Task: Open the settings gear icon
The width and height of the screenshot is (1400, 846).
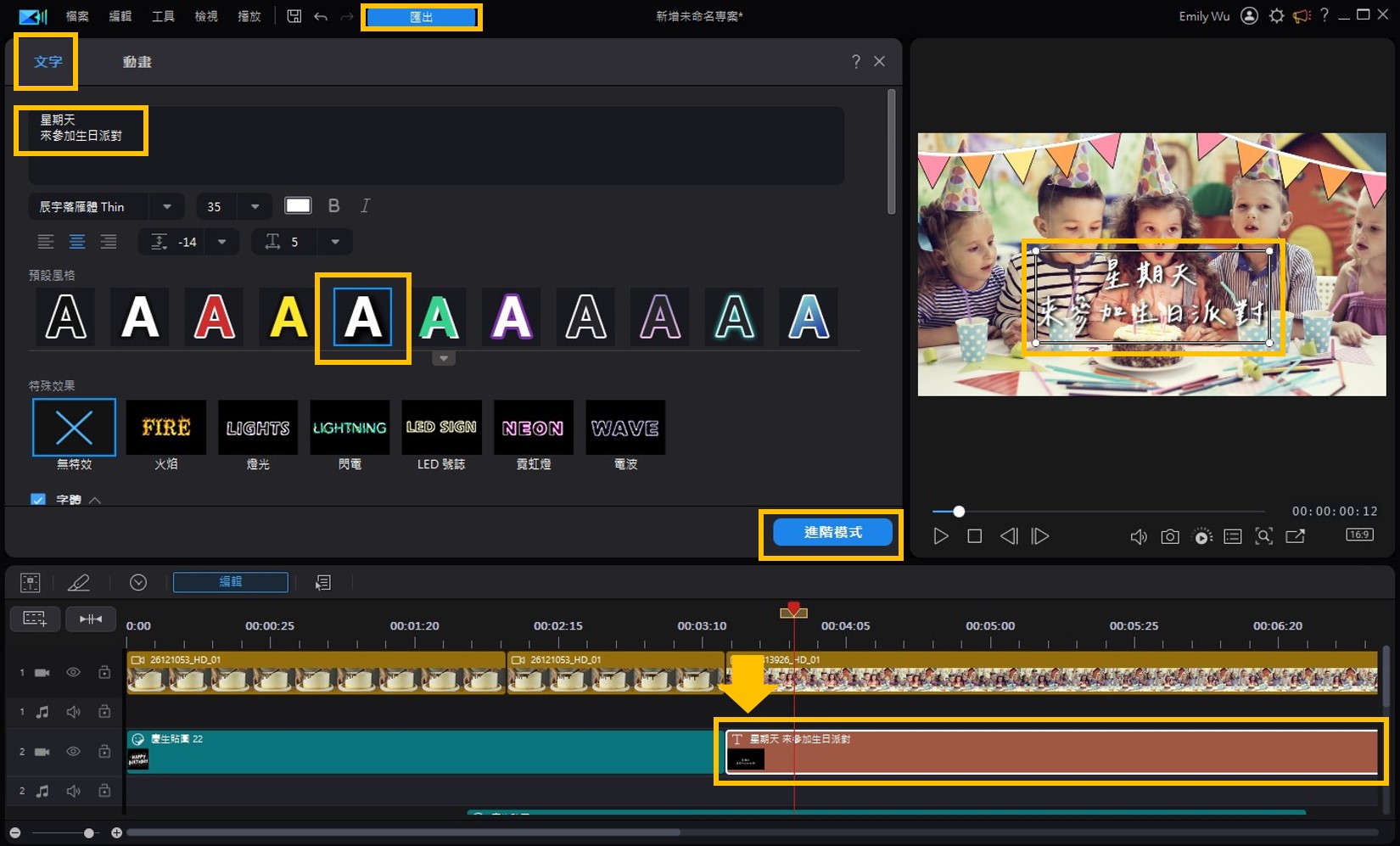Action: coord(1276,16)
